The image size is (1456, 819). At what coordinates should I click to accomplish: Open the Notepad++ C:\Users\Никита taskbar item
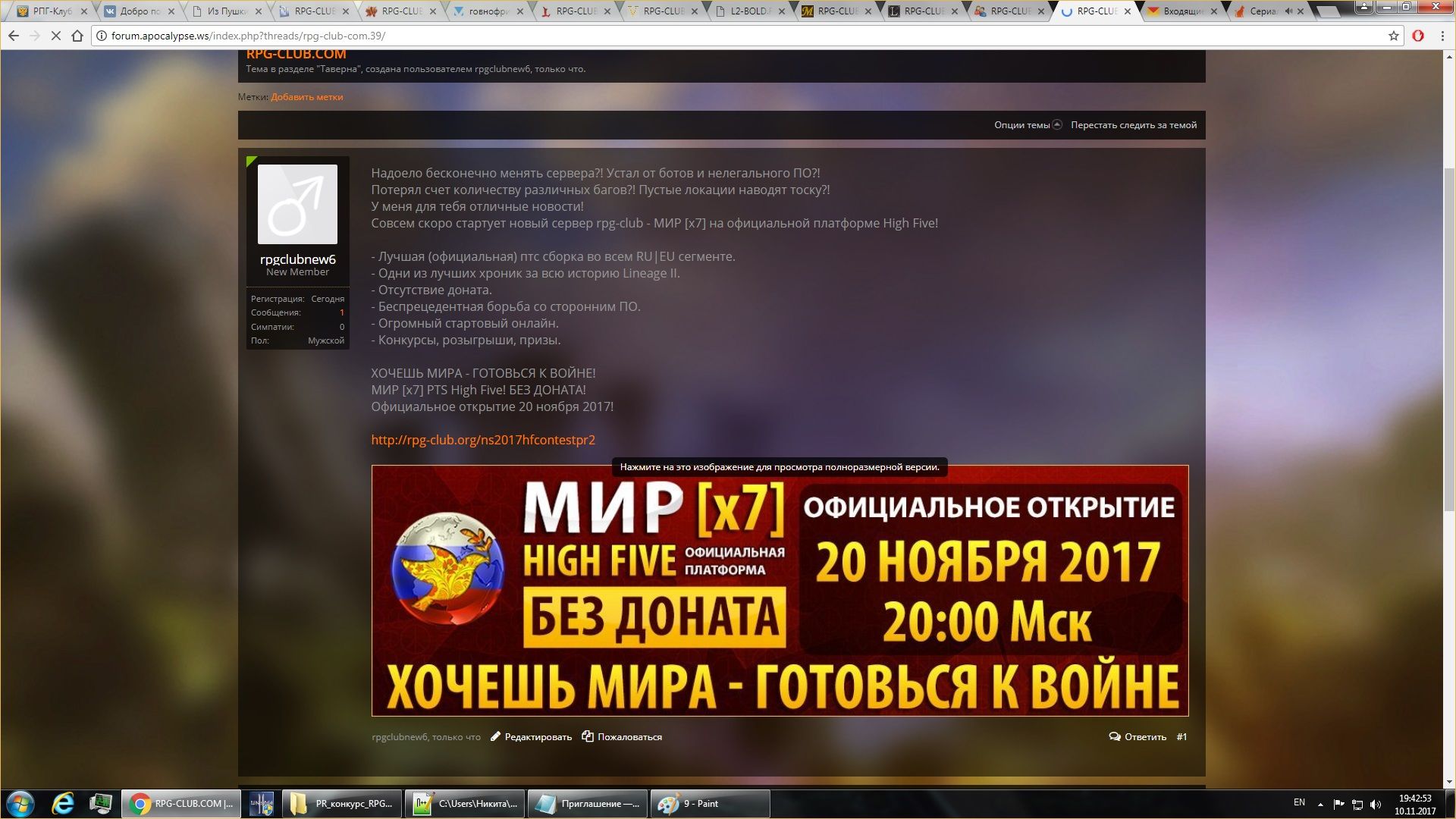(464, 804)
